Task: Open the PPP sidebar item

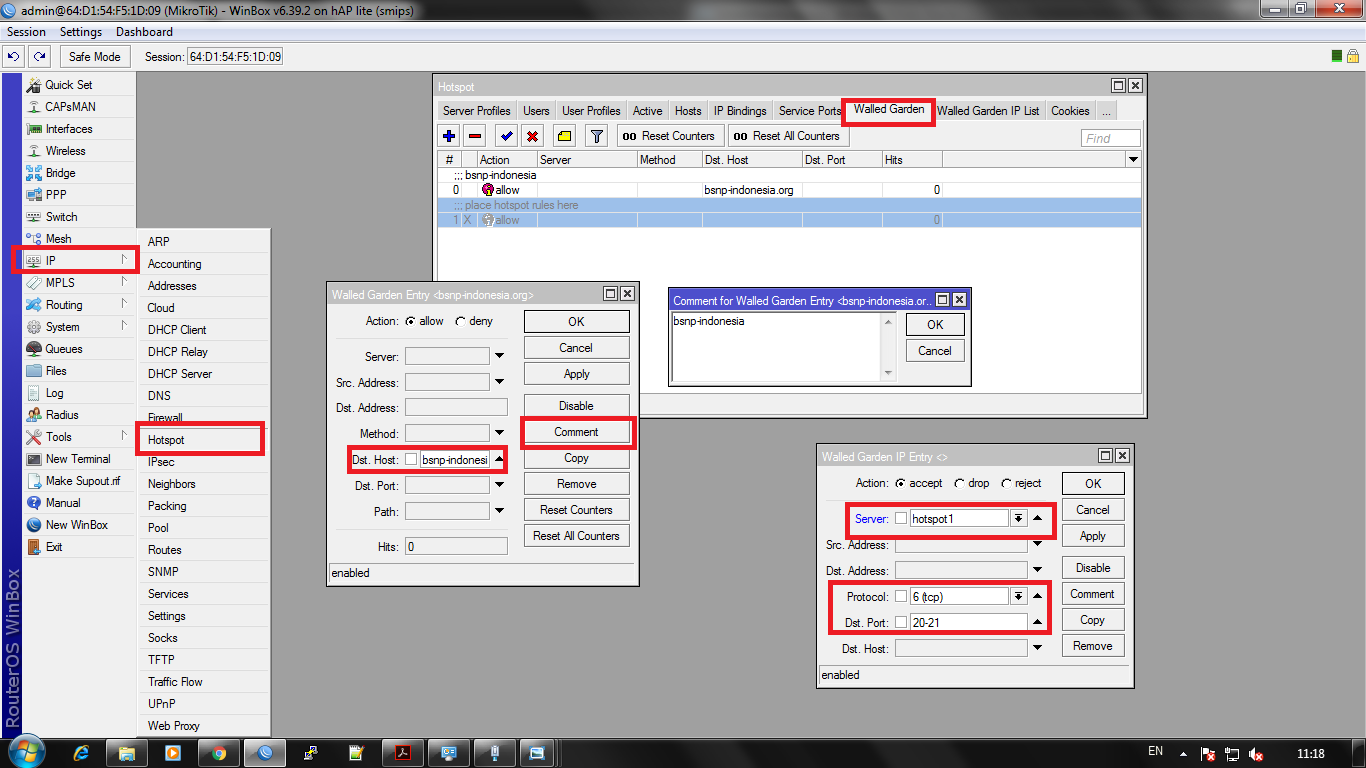Action: point(56,195)
